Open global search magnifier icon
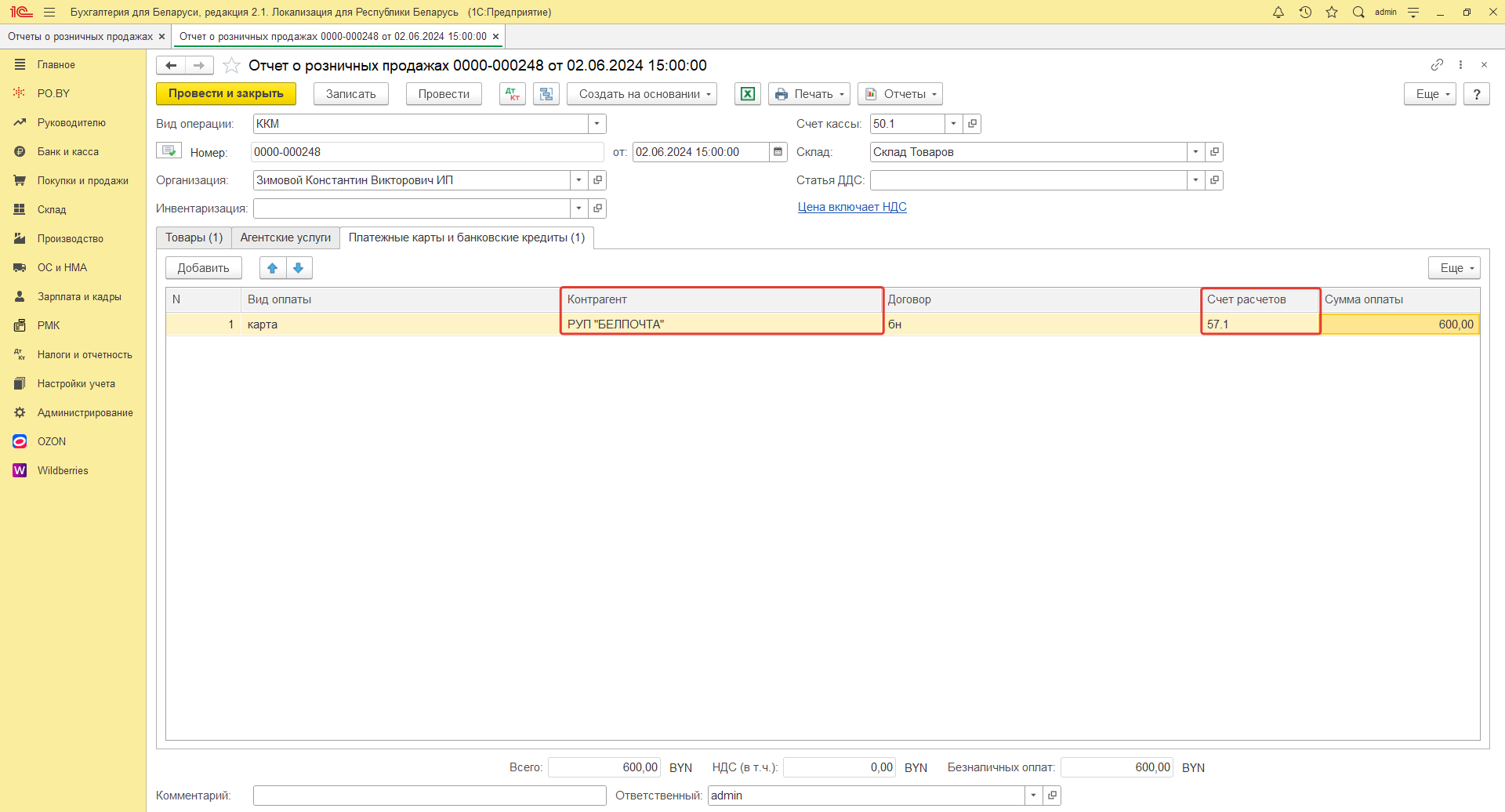 [x=1358, y=12]
